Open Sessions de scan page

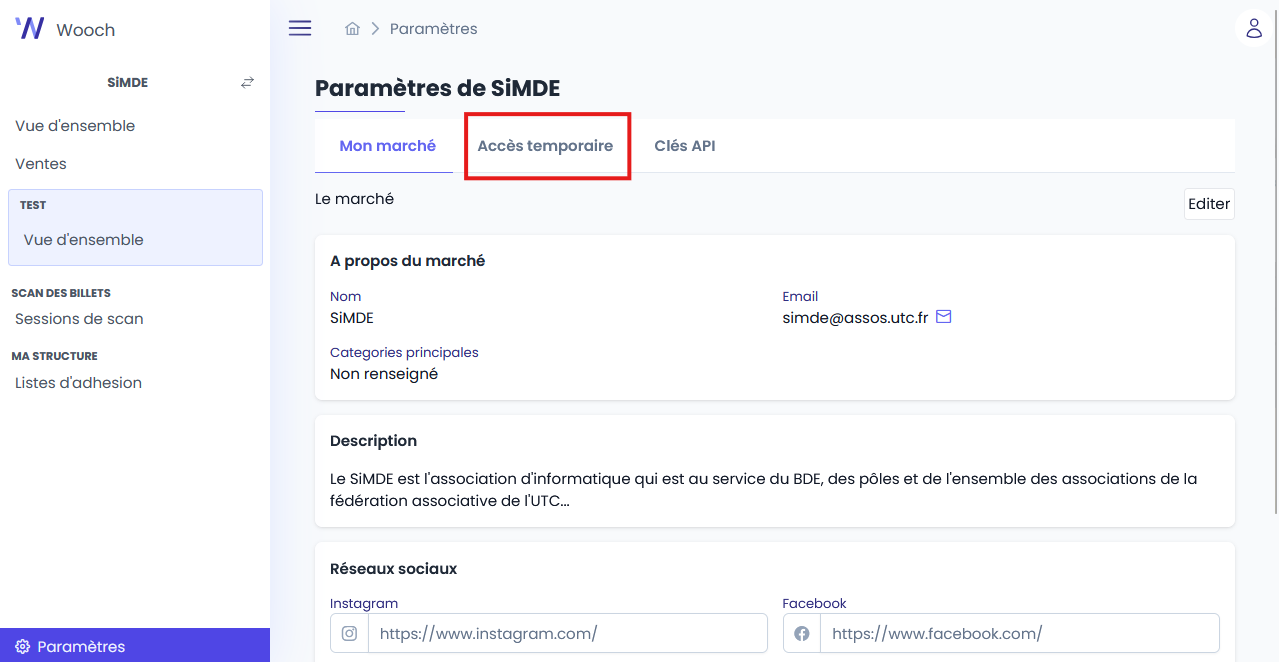click(79, 319)
